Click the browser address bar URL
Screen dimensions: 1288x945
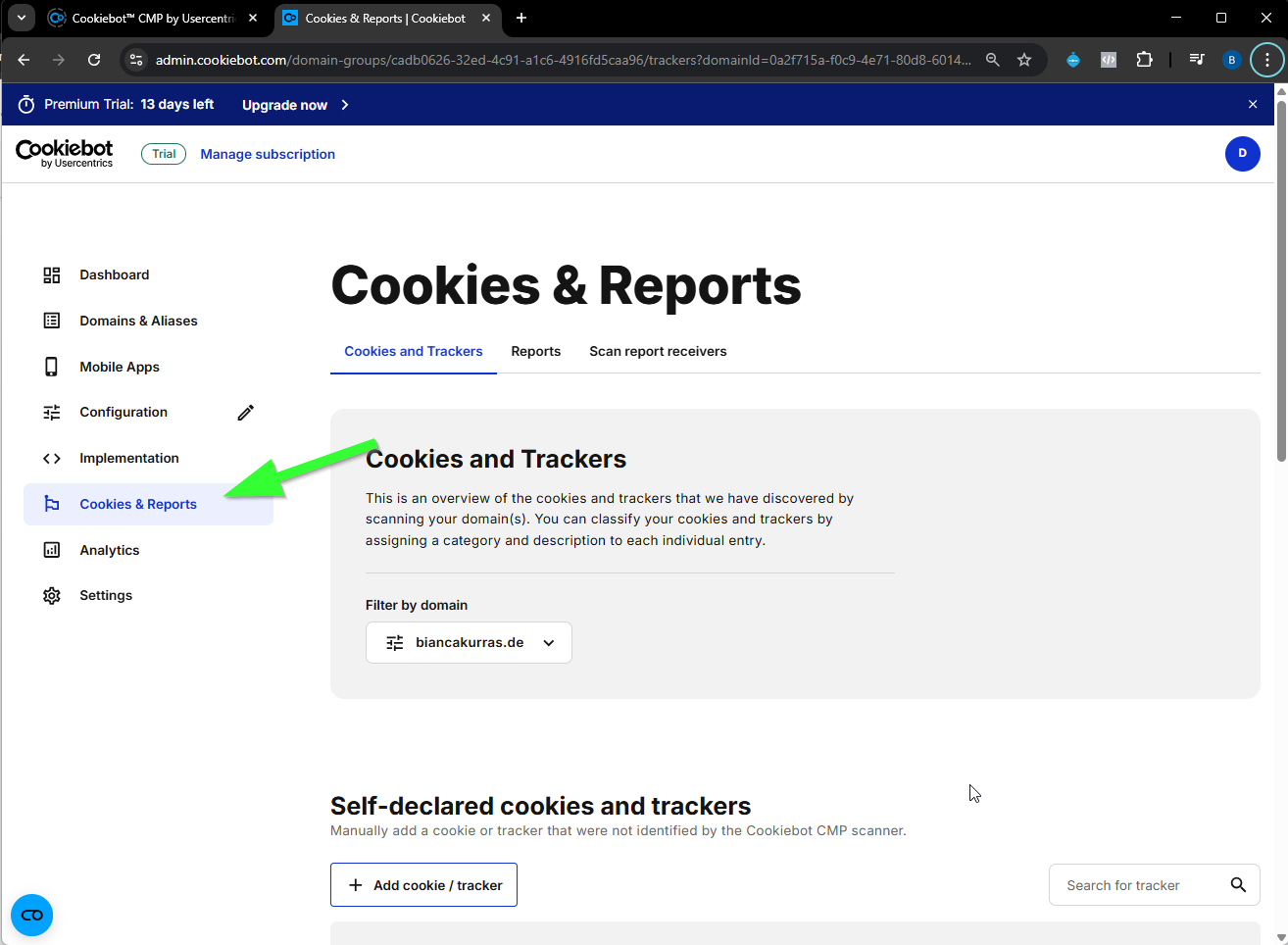click(564, 60)
